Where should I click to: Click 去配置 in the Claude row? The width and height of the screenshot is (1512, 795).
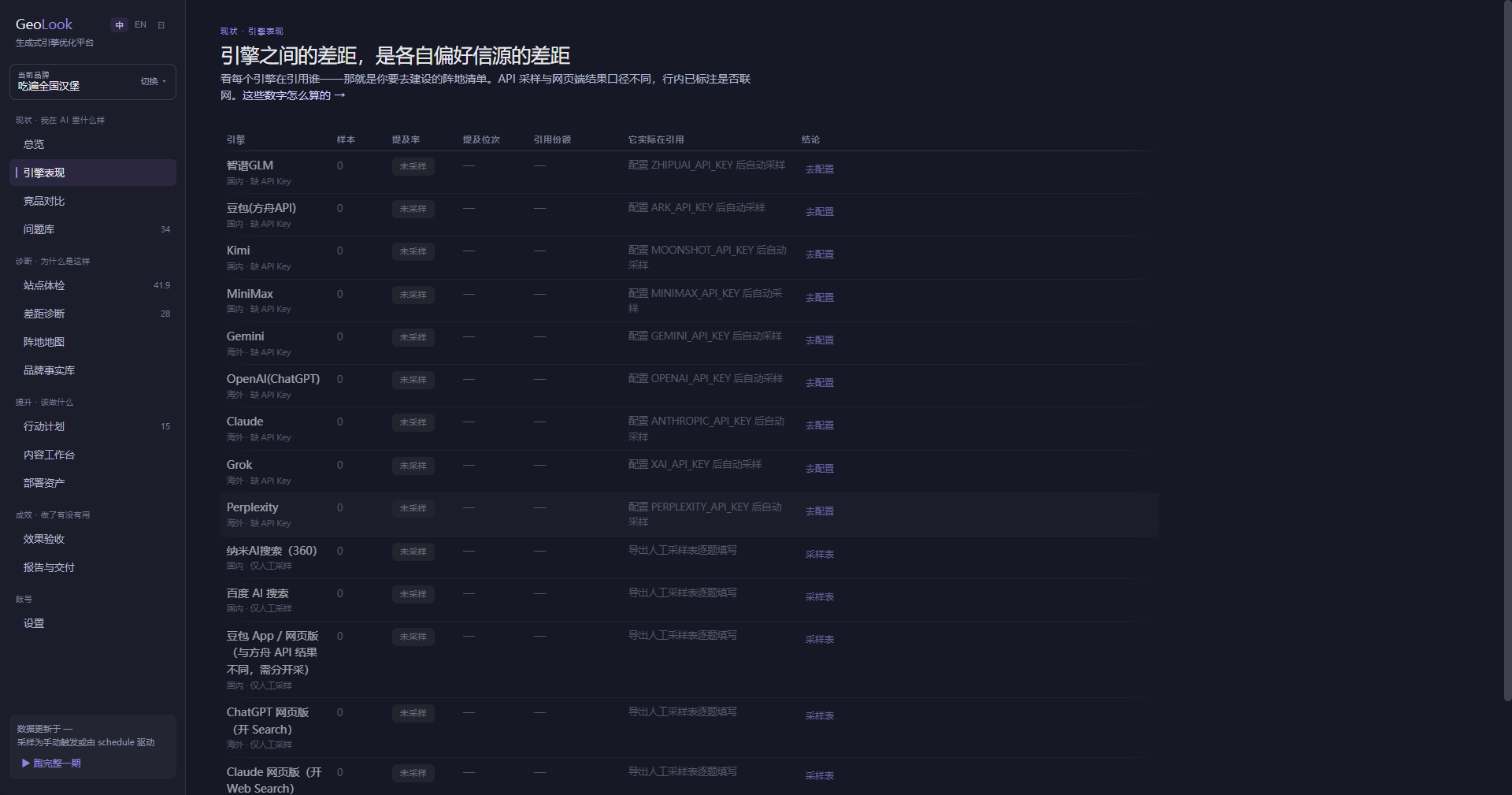(819, 425)
